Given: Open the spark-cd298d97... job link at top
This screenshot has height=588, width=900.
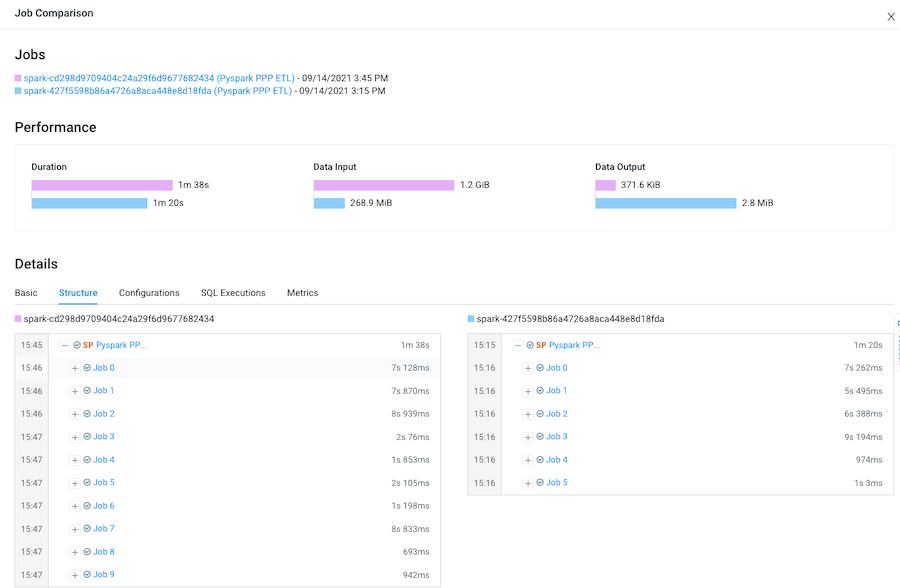Looking at the screenshot, I should (157, 78).
